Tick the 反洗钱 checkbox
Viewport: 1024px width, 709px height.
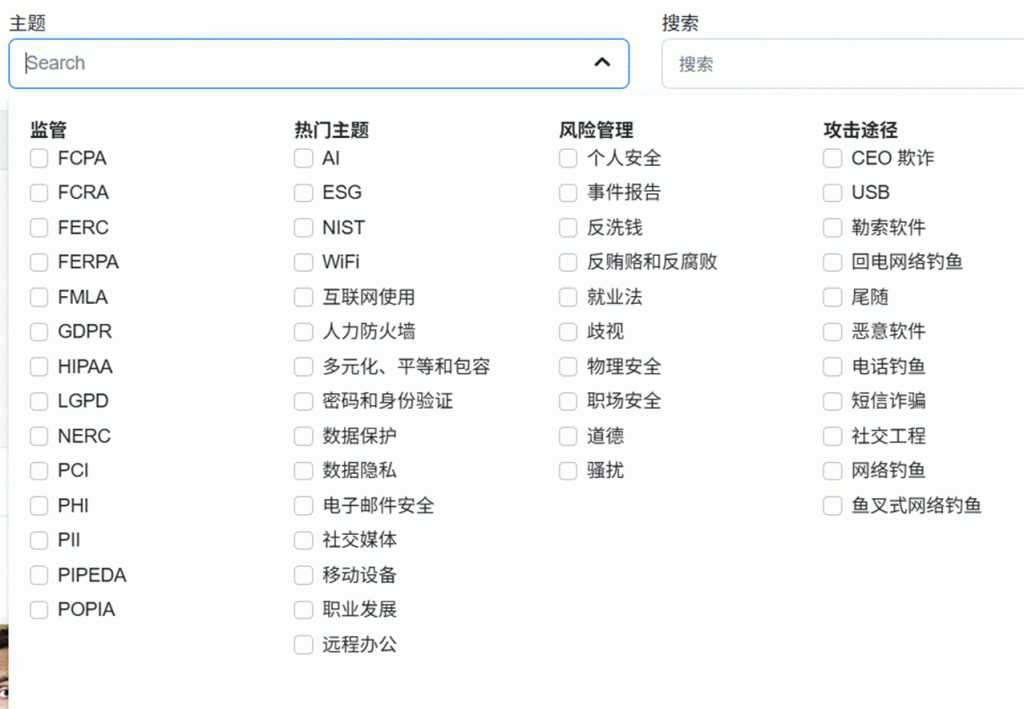coord(568,228)
